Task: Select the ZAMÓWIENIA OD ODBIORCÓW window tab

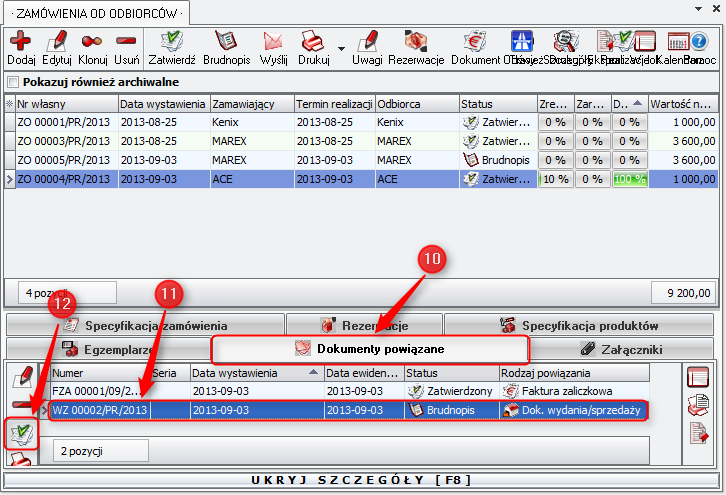Action: (96, 14)
